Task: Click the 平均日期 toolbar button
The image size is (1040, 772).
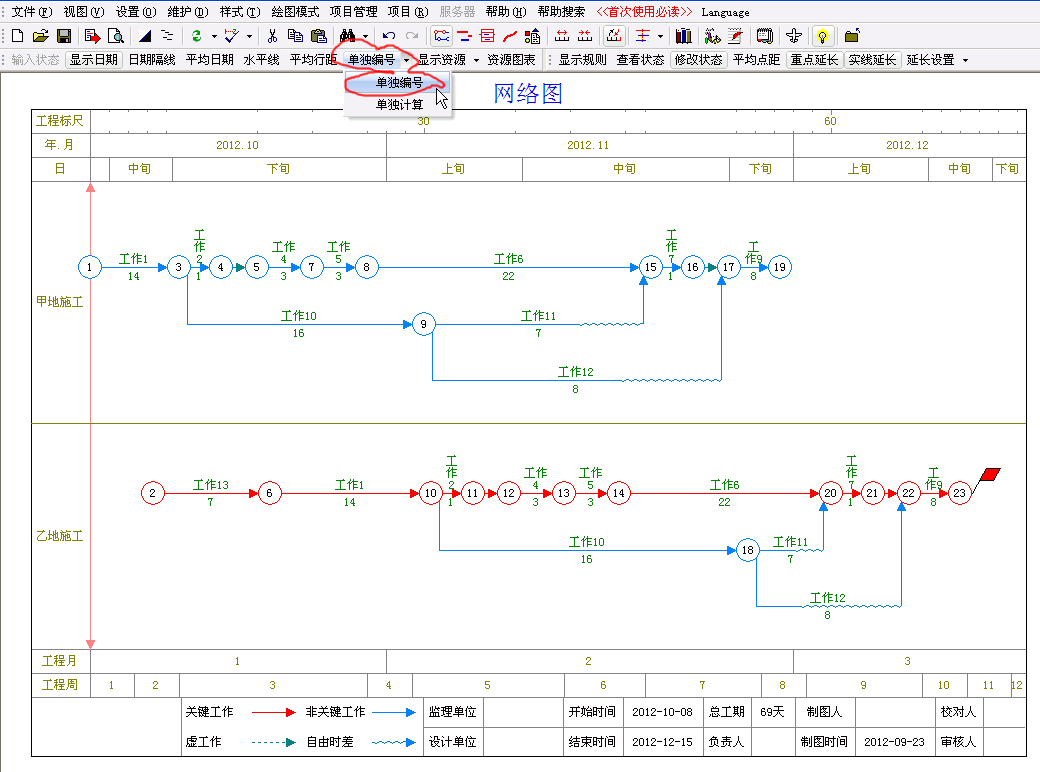Action: point(210,60)
